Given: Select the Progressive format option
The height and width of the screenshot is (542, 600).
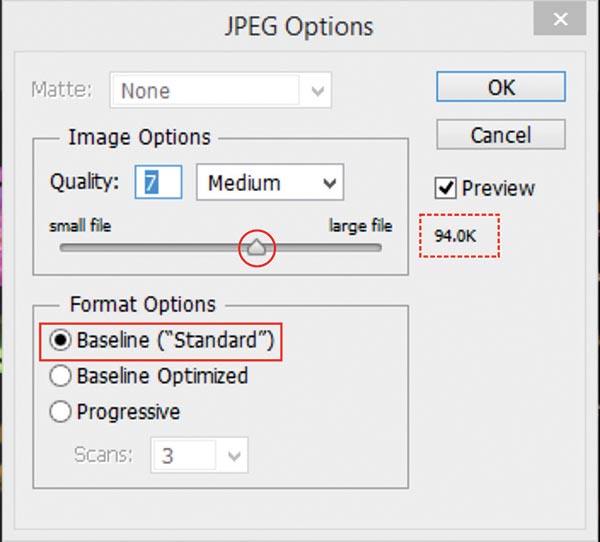Looking at the screenshot, I should pyautogui.click(x=60, y=411).
